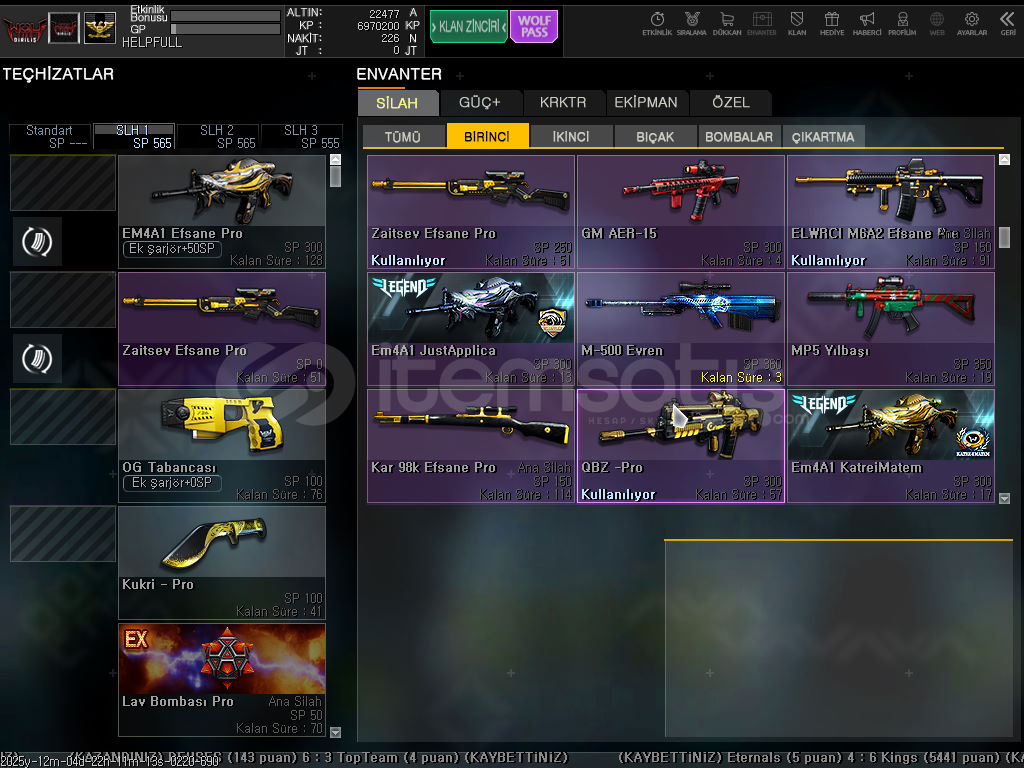Click the Ek şarjör+50SP tag on EM4A1
This screenshot has width=1024, height=768.
(172, 249)
